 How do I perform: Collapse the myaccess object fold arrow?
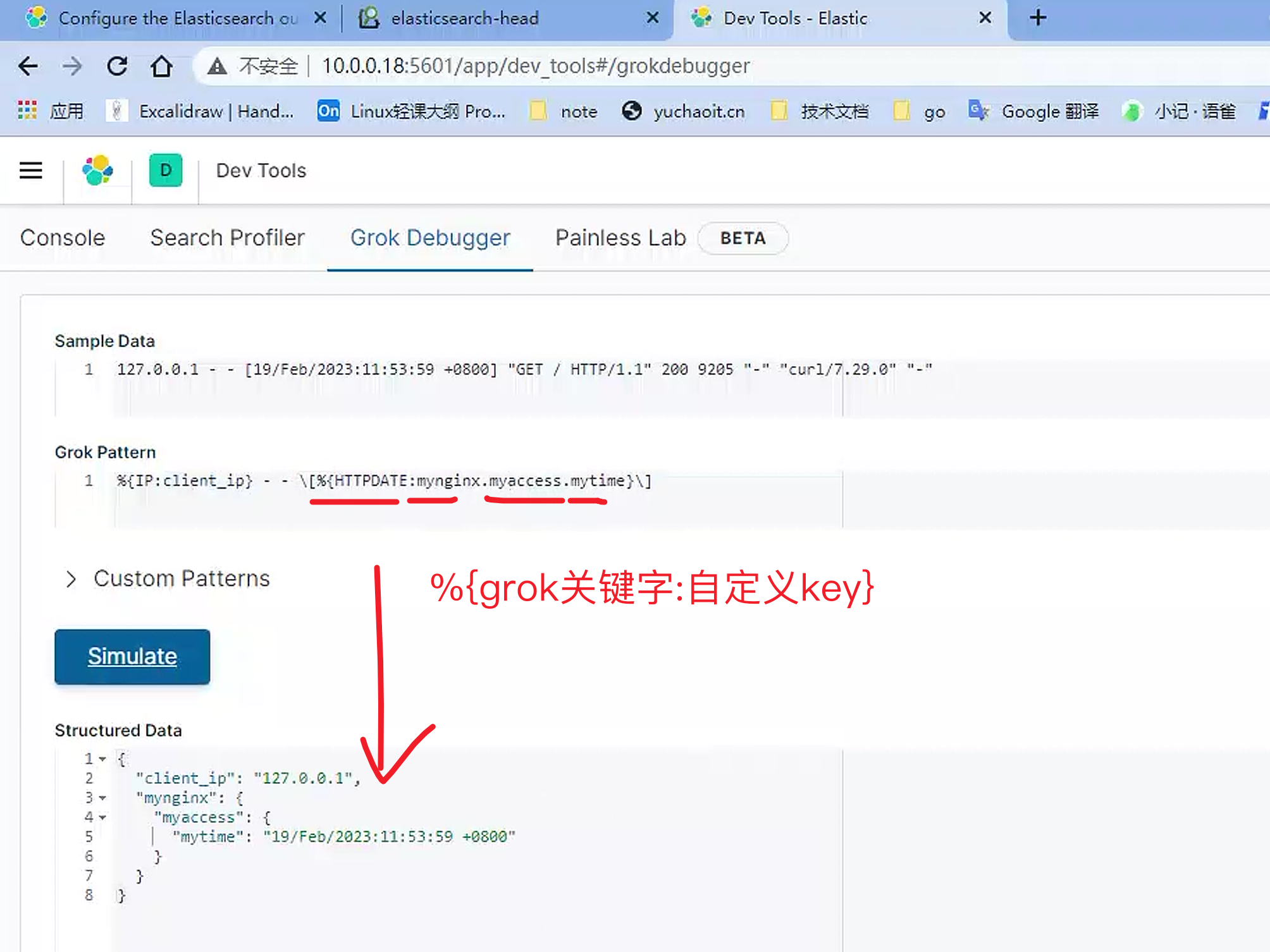coord(102,817)
